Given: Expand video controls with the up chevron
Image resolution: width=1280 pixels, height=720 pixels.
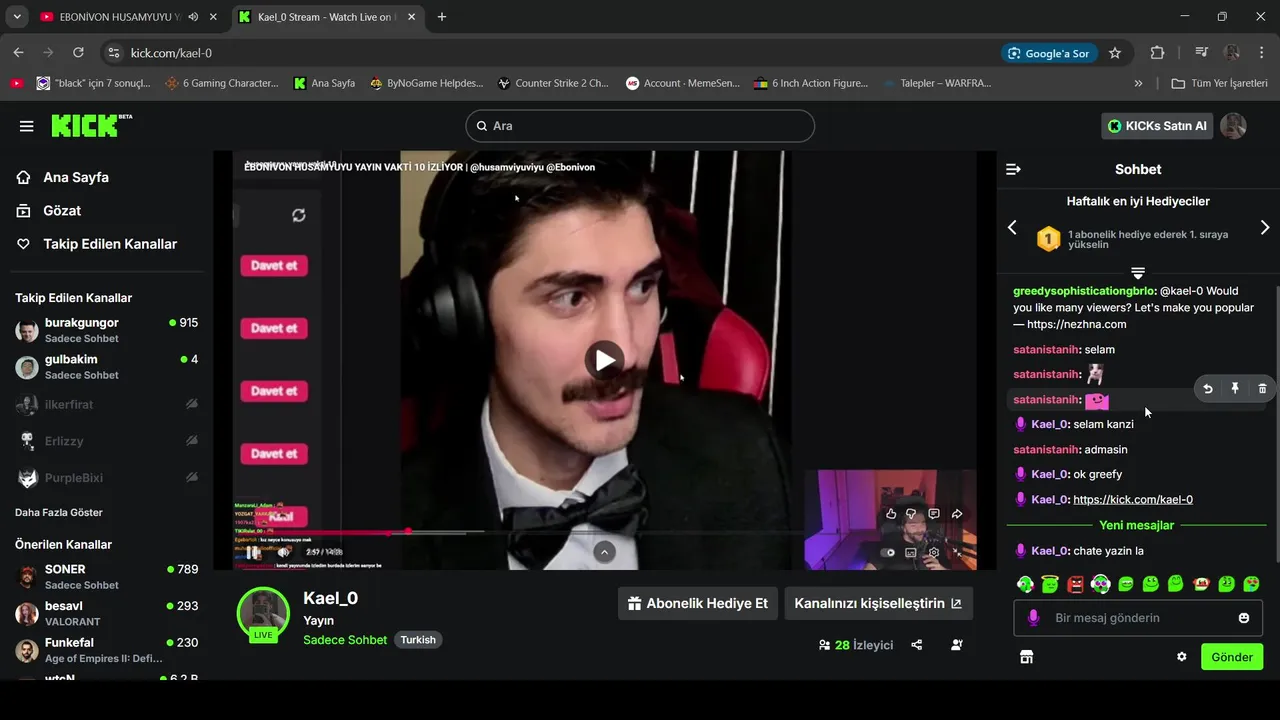Looking at the screenshot, I should pos(604,551).
